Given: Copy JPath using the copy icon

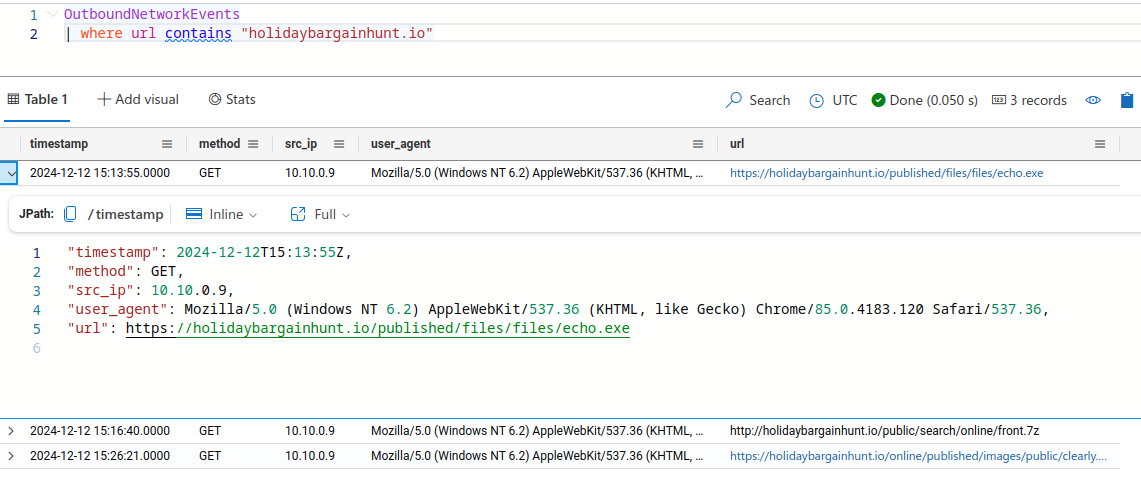Looking at the screenshot, I should 70,214.
